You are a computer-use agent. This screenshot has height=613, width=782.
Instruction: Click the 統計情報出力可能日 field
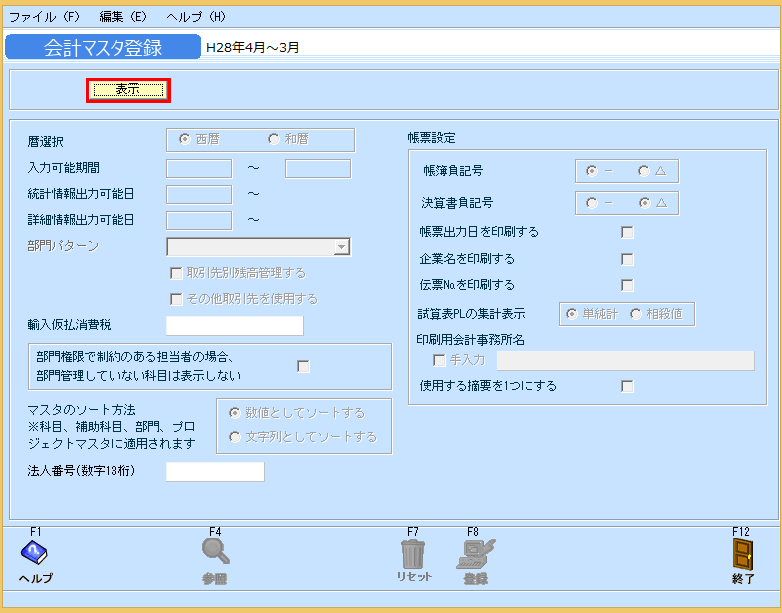point(199,195)
